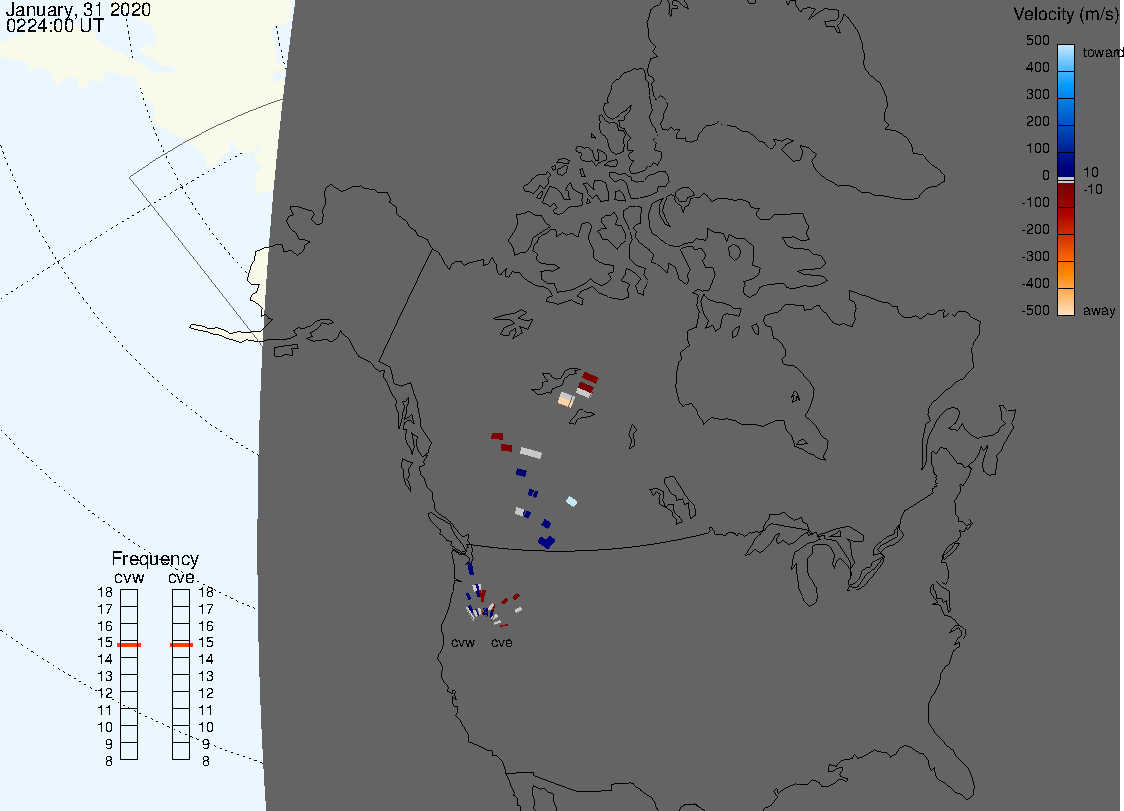This screenshot has width=1124, height=811.
Task: Click '8' beside the cvw frequency column
Action: 109,761
